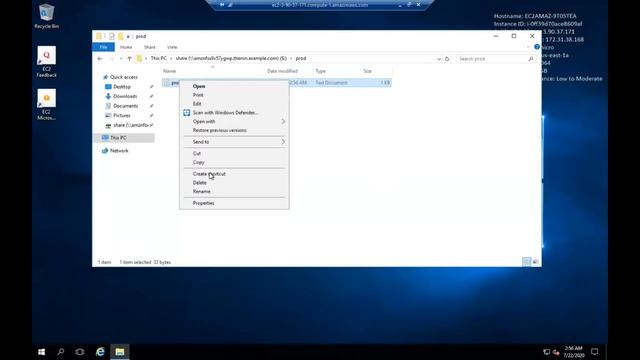The image size is (640, 360).
Task: Choose Rename in the context menu
Action: point(234,191)
